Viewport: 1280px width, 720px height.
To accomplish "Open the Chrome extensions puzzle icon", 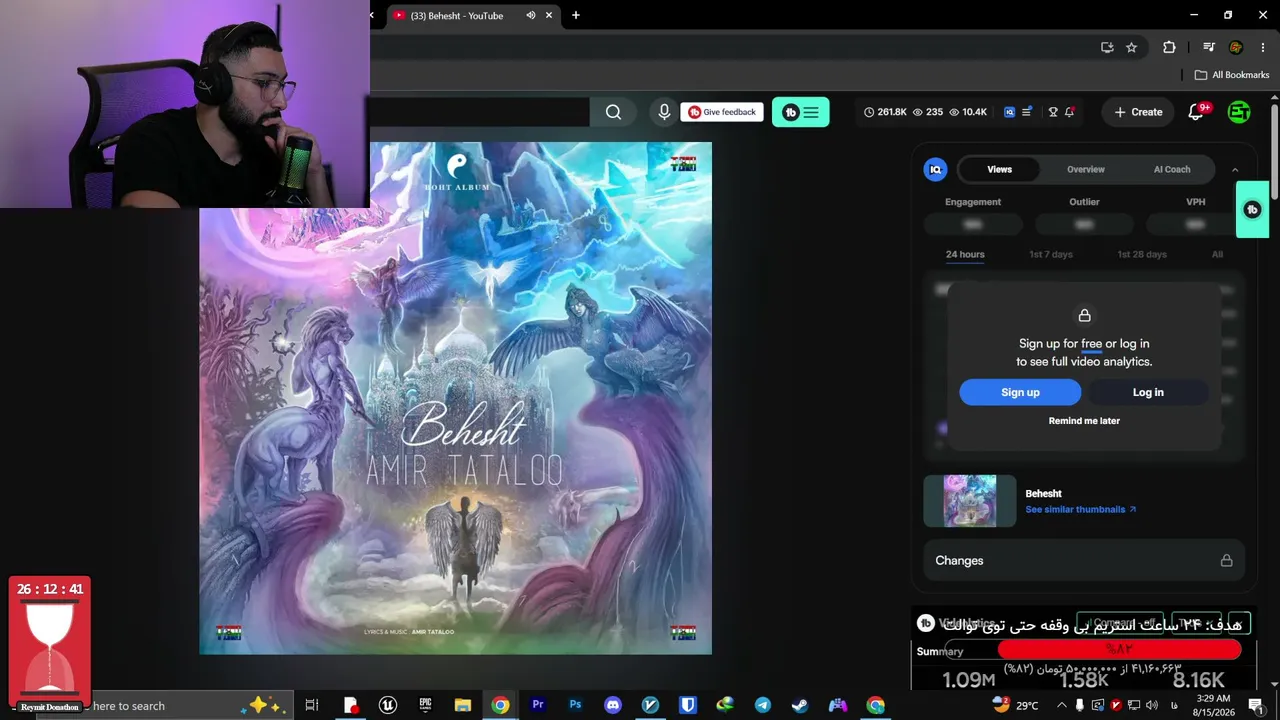I will tap(1169, 47).
